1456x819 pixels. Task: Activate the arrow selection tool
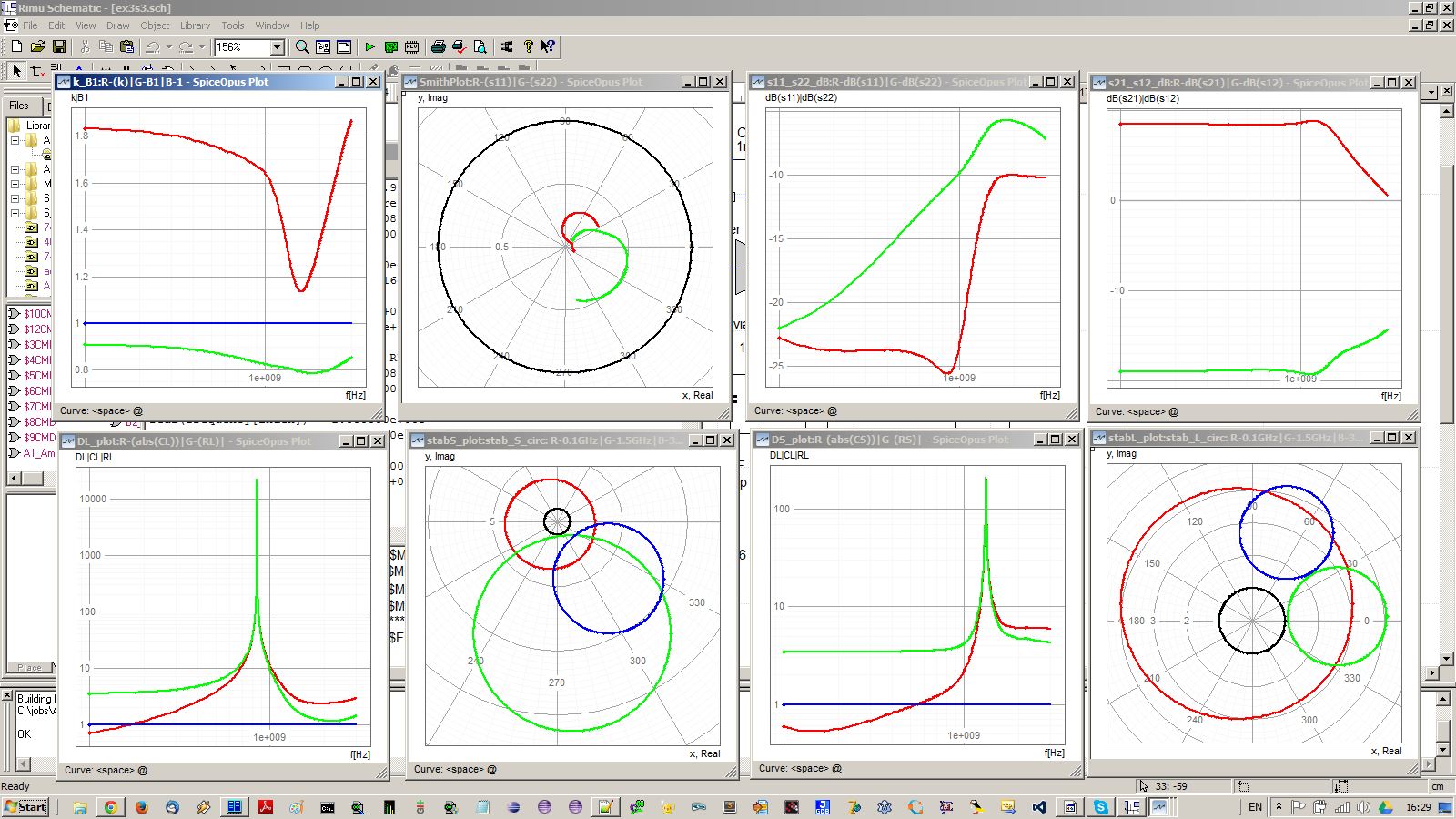click(16, 70)
